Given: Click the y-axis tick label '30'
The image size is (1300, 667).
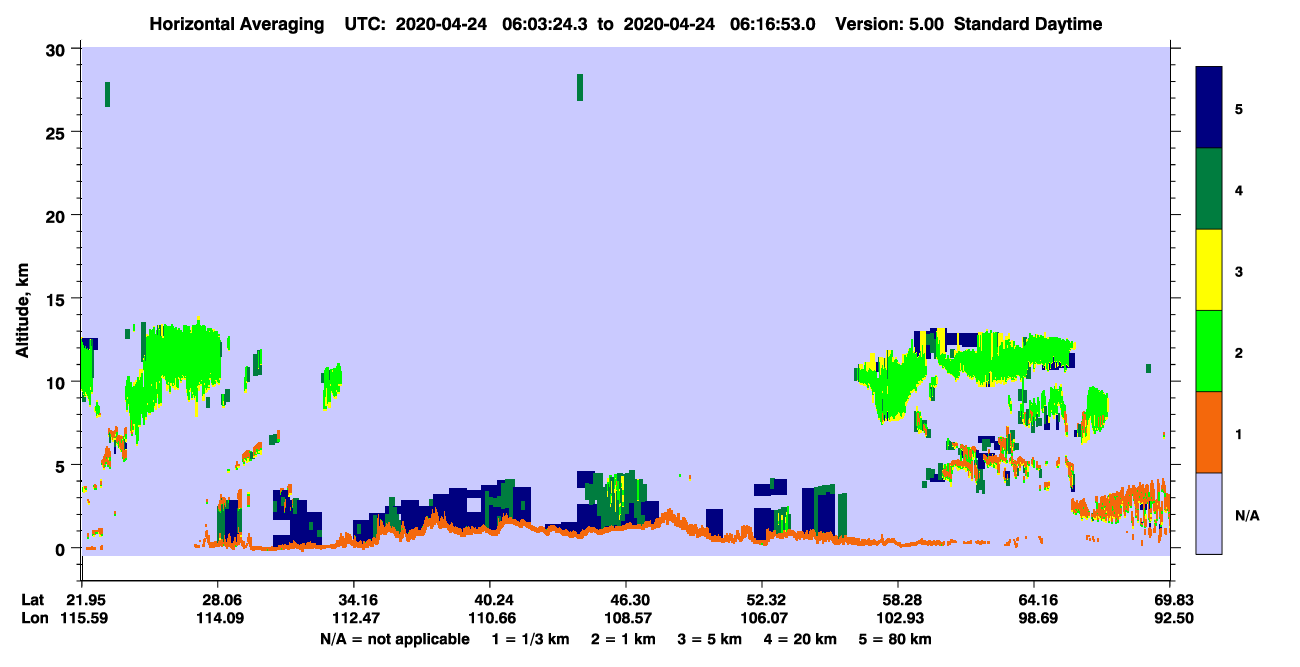Looking at the screenshot, I should coord(58,50).
